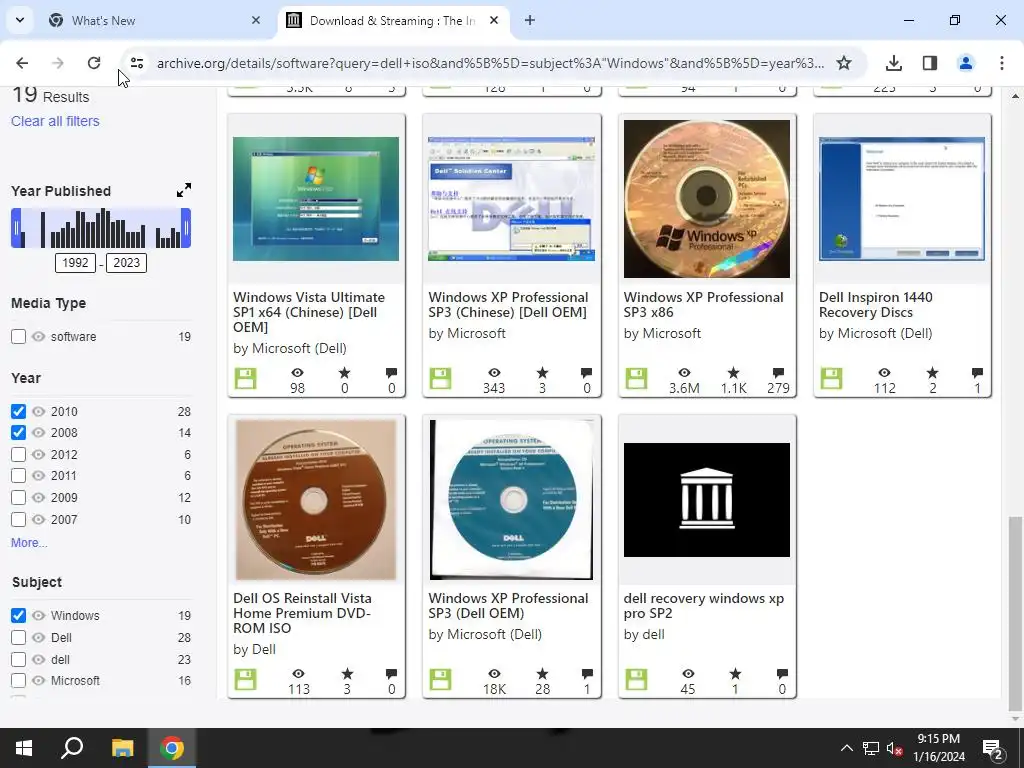Click the browser back arrow

22,63
